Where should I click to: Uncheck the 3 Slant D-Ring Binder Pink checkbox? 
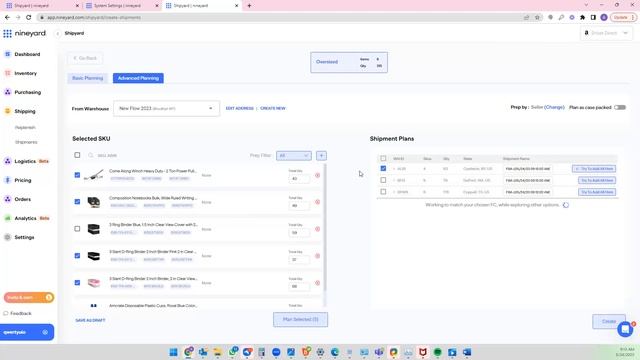(x=77, y=256)
